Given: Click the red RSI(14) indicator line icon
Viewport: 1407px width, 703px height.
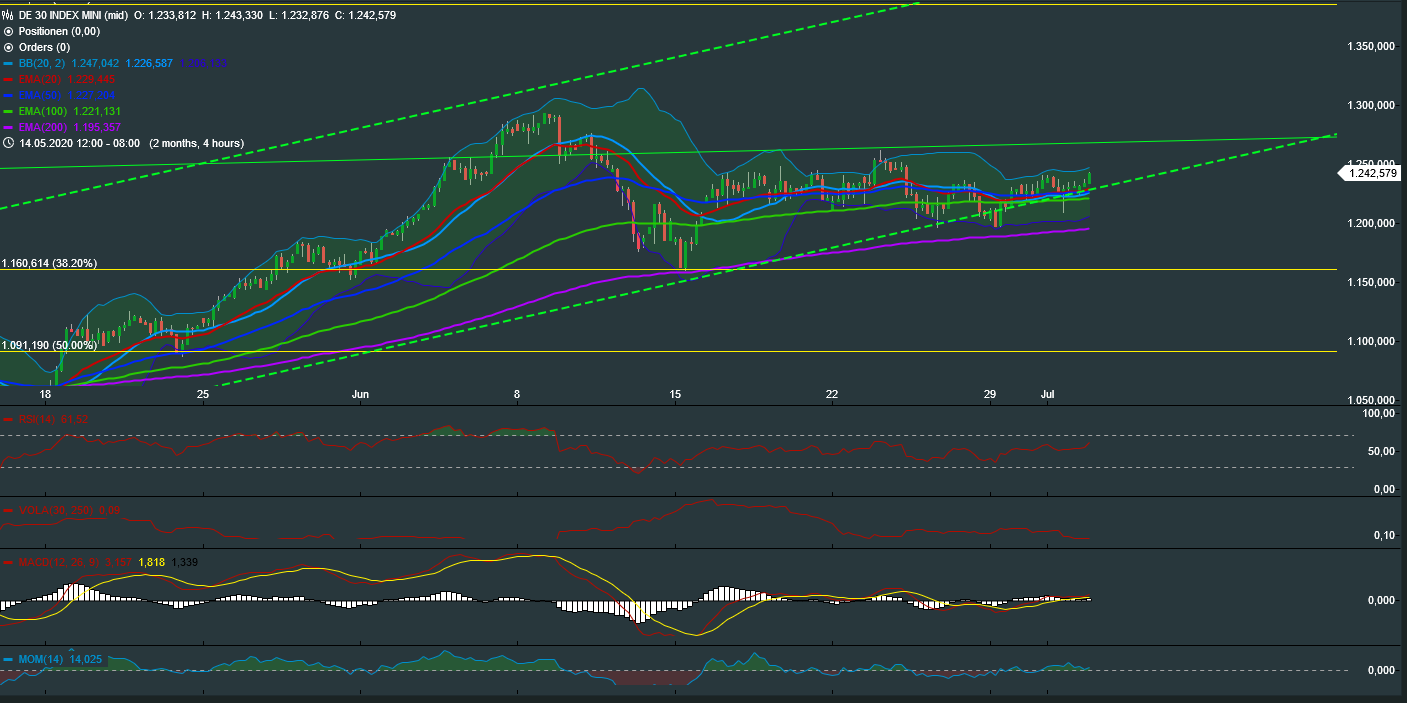Looking at the screenshot, I should tap(9, 420).
